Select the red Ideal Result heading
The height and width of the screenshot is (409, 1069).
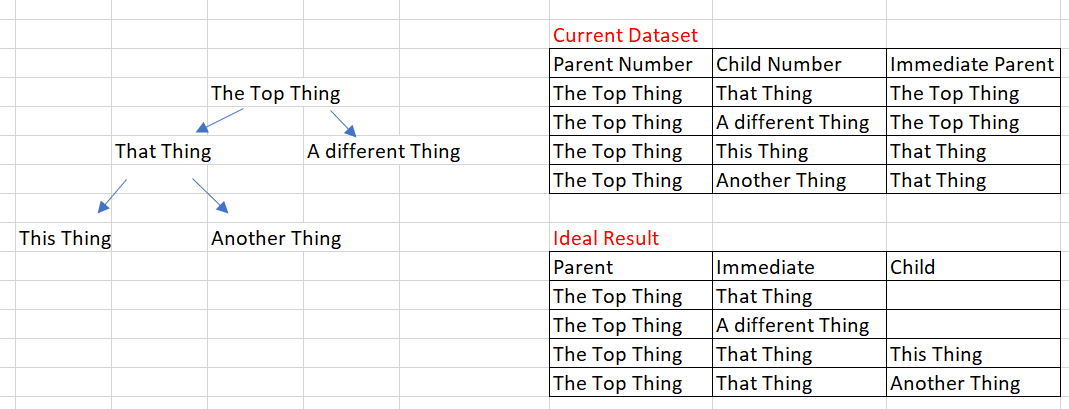pyautogui.click(x=606, y=239)
